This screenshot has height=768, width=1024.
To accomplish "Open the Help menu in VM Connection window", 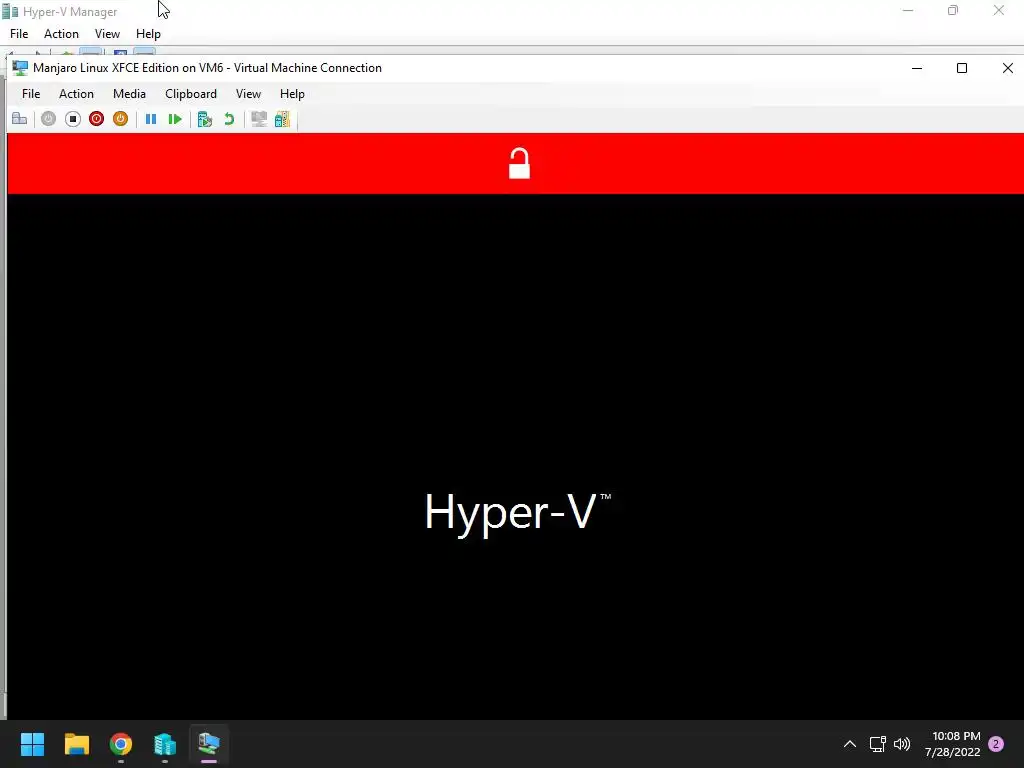I will click(x=292, y=94).
